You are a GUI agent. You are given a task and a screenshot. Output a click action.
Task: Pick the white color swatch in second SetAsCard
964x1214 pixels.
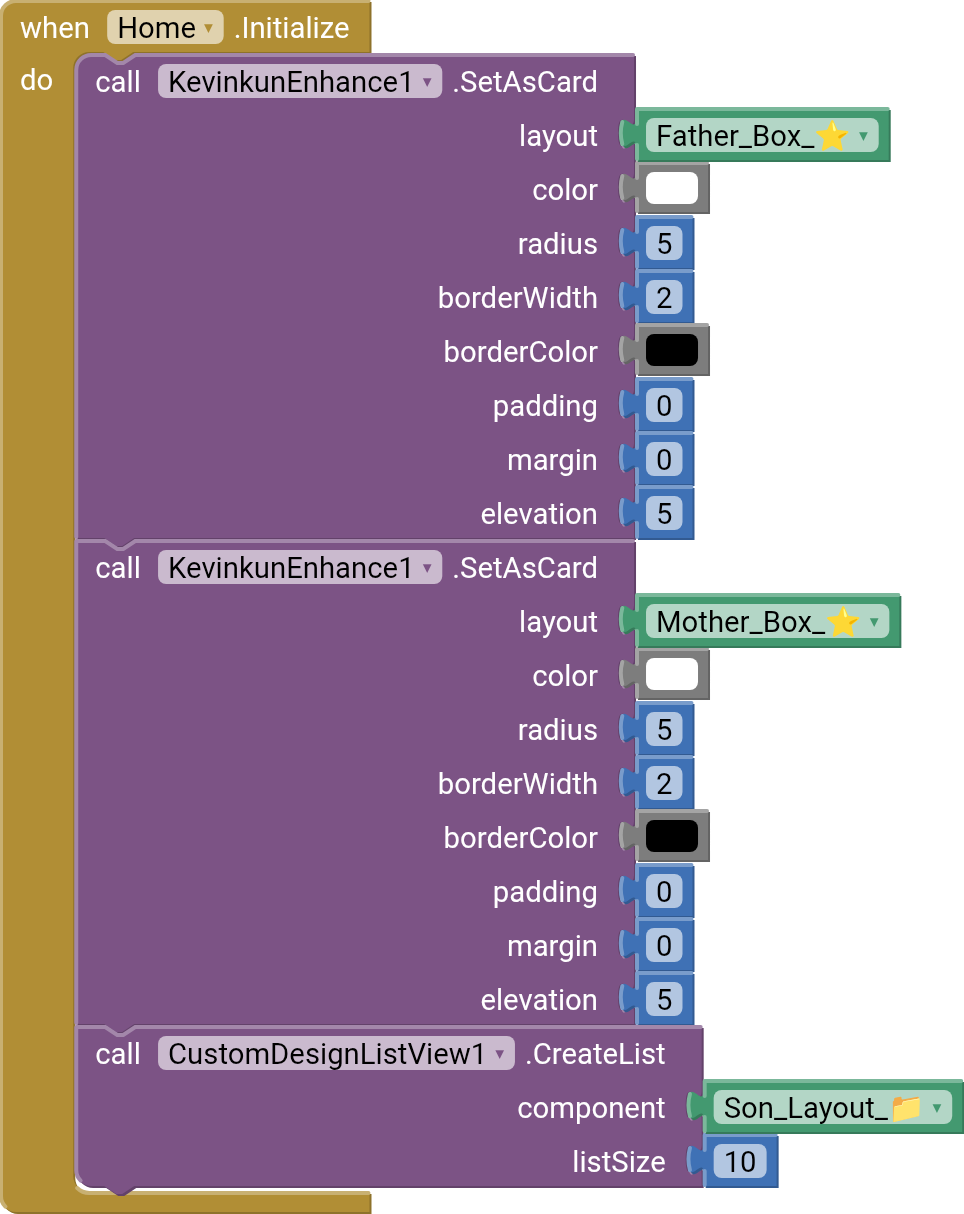pyautogui.click(x=671, y=676)
